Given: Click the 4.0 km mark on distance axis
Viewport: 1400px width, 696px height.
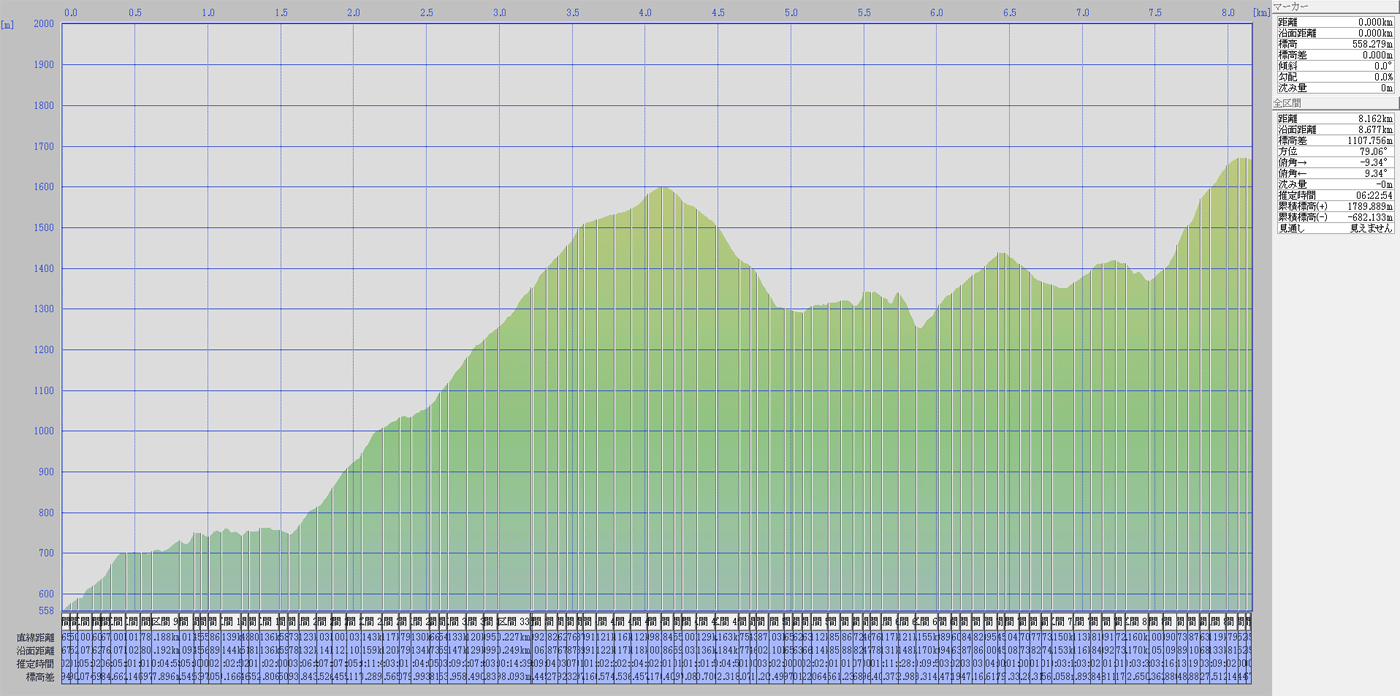Looking at the screenshot, I should pyautogui.click(x=646, y=13).
